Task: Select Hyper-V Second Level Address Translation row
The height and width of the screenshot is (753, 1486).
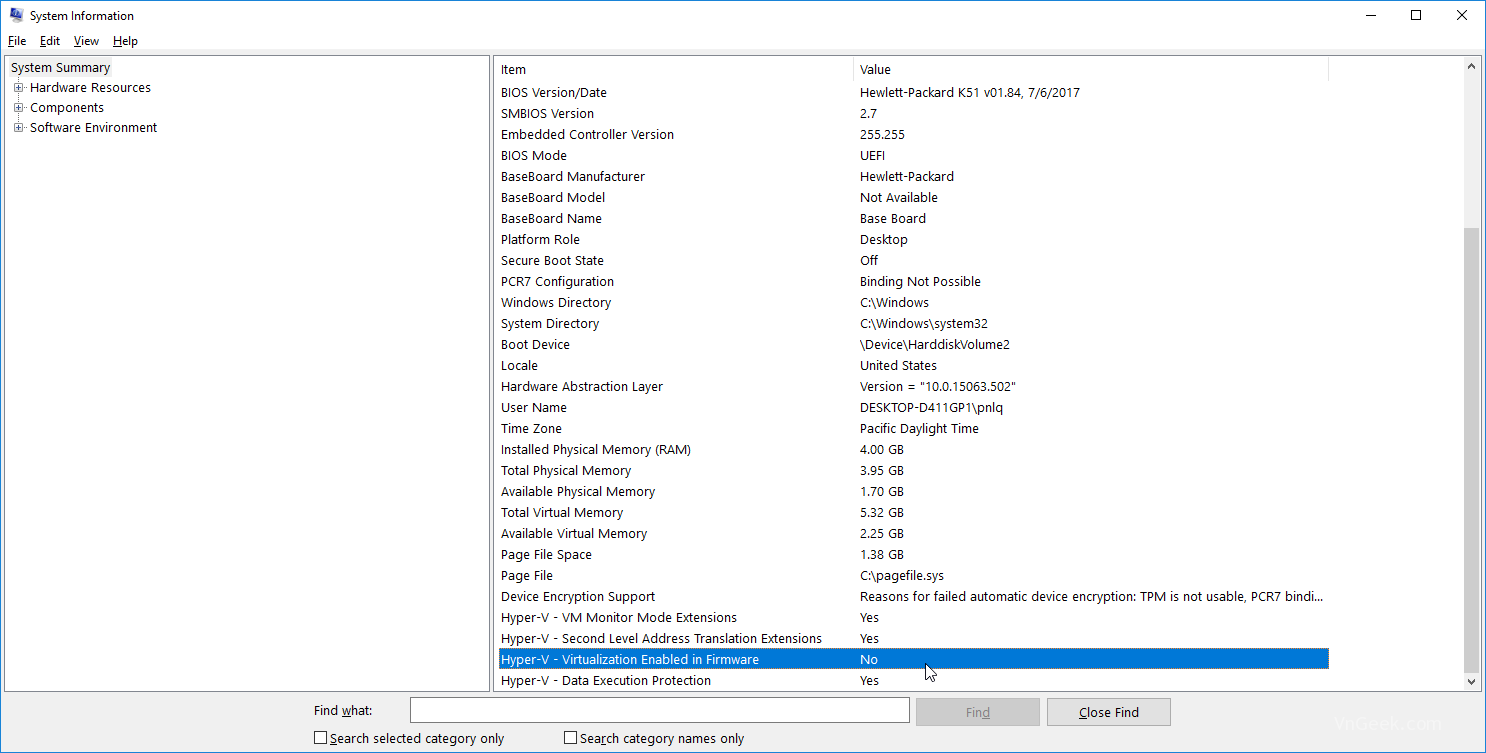Action: point(913,639)
